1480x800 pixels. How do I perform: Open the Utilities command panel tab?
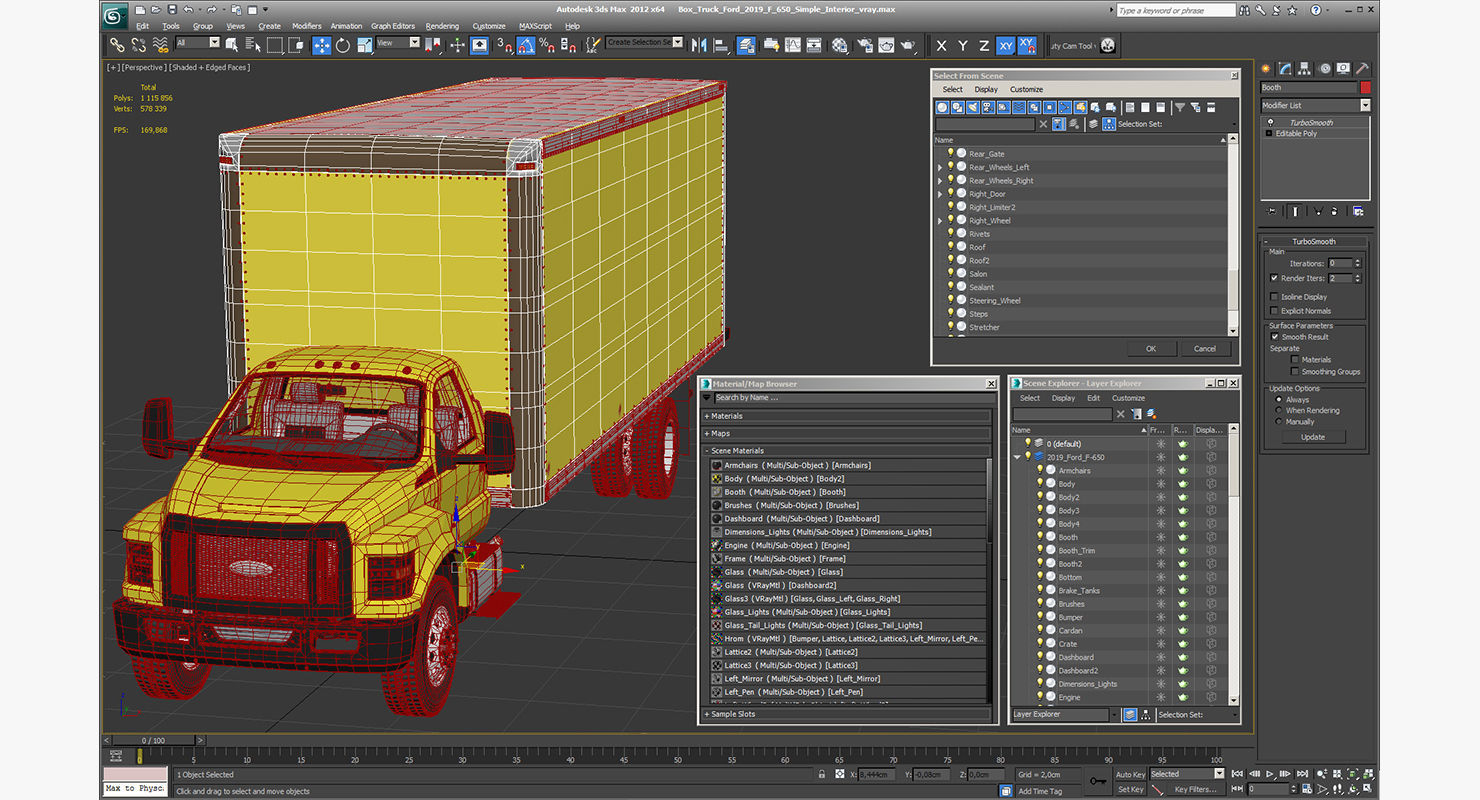click(1362, 69)
